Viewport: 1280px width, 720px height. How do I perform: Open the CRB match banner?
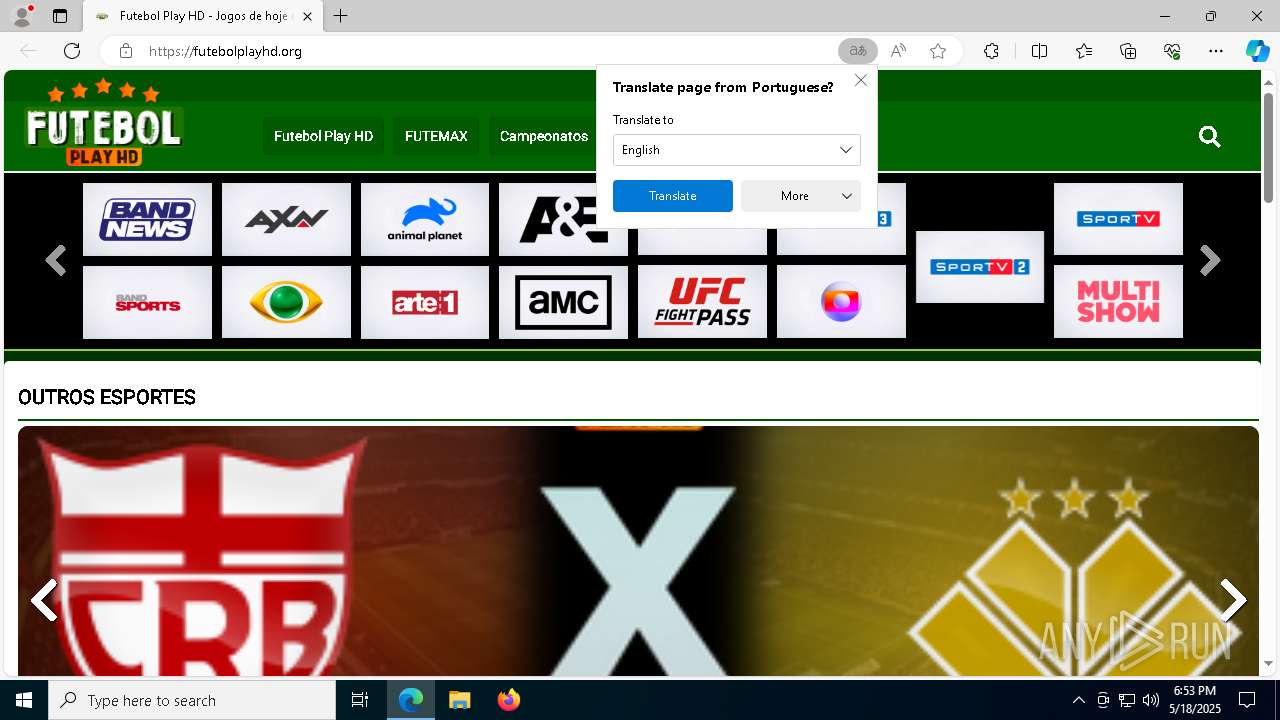[638, 551]
